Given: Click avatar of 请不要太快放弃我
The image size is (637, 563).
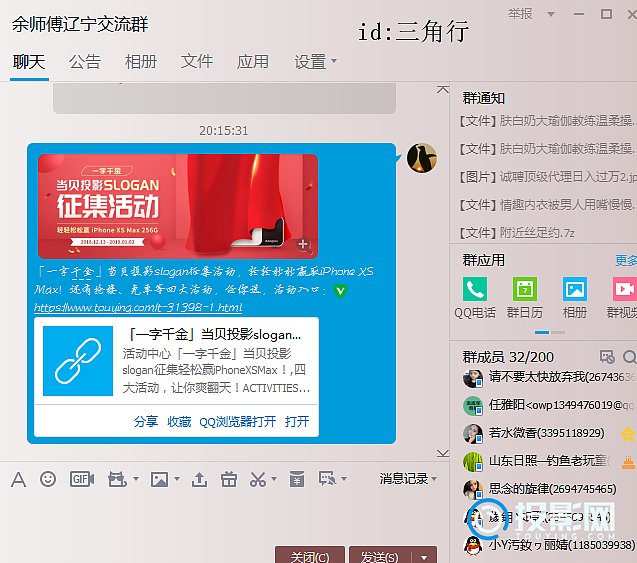Looking at the screenshot, I should click(473, 378).
